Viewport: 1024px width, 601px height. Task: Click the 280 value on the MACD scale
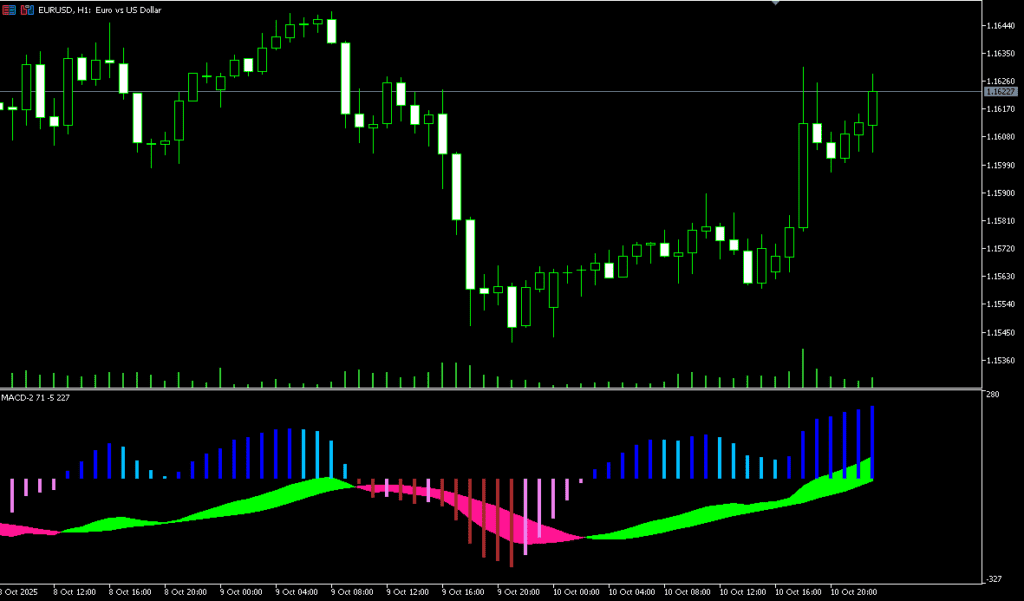(x=992, y=396)
